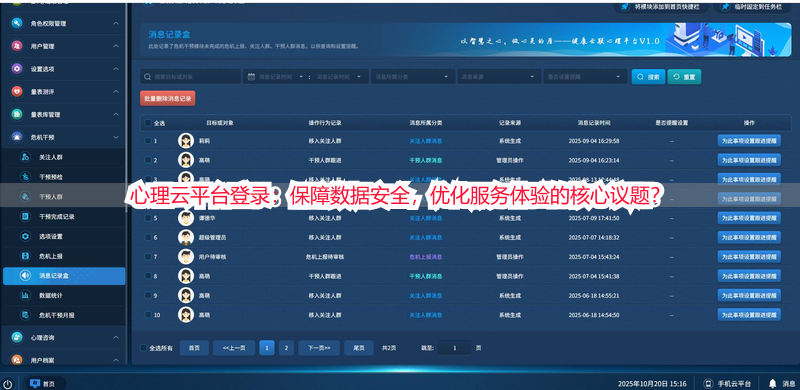800x390 pixels.
Task: Tick the checkbox for row 2
Action: point(148,160)
